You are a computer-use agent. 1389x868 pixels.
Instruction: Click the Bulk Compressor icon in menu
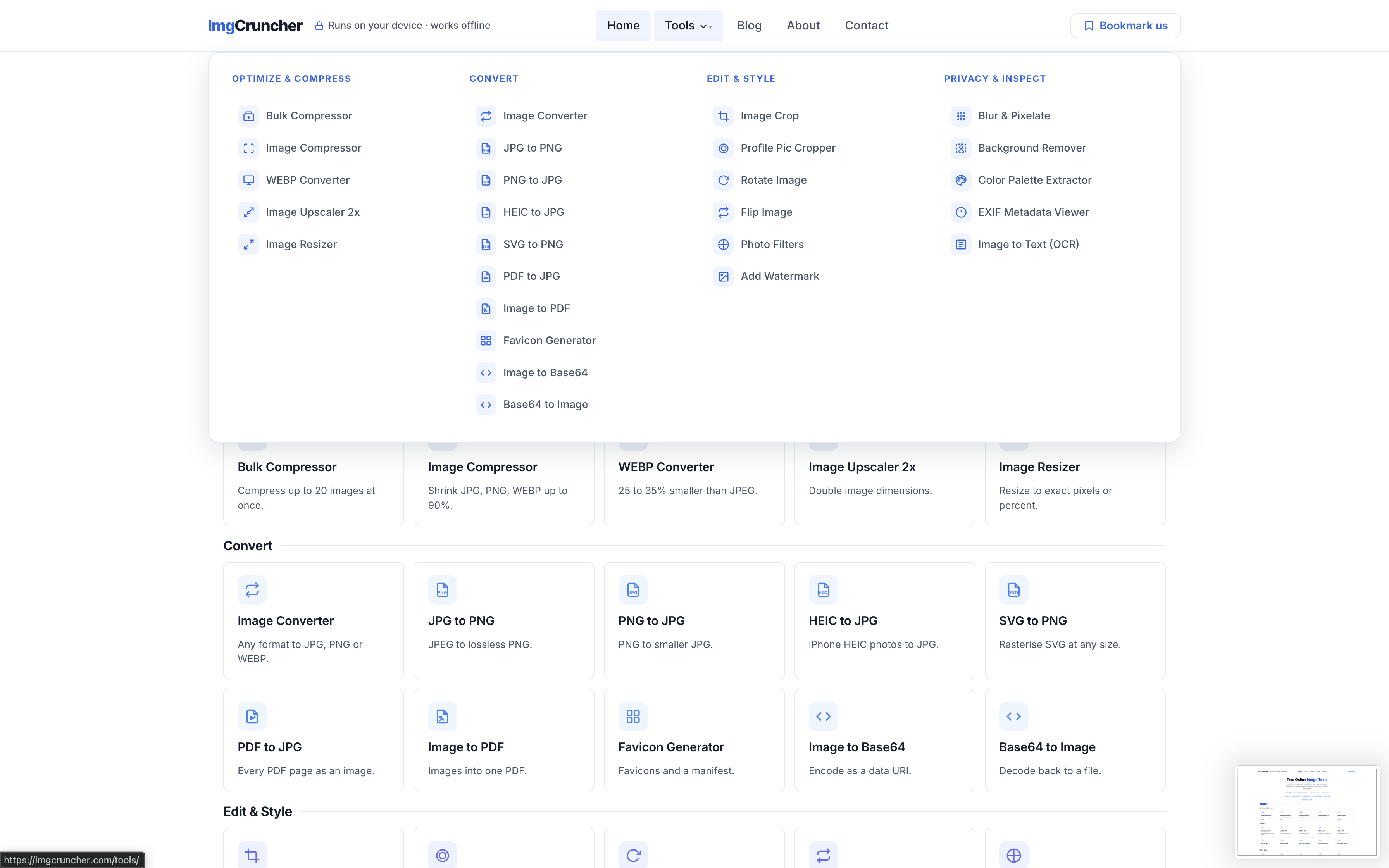(x=248, y=116)
